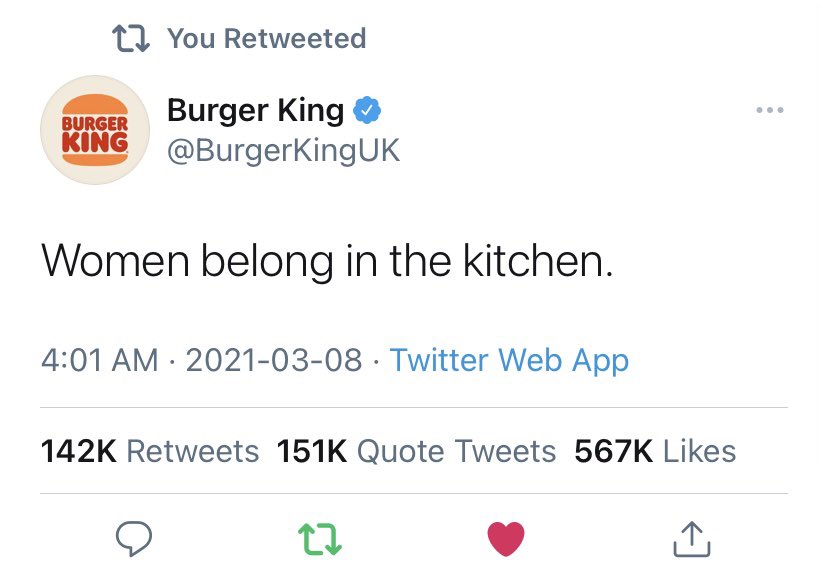
Task: Open the Burger King display name
Action: (256, 110)
